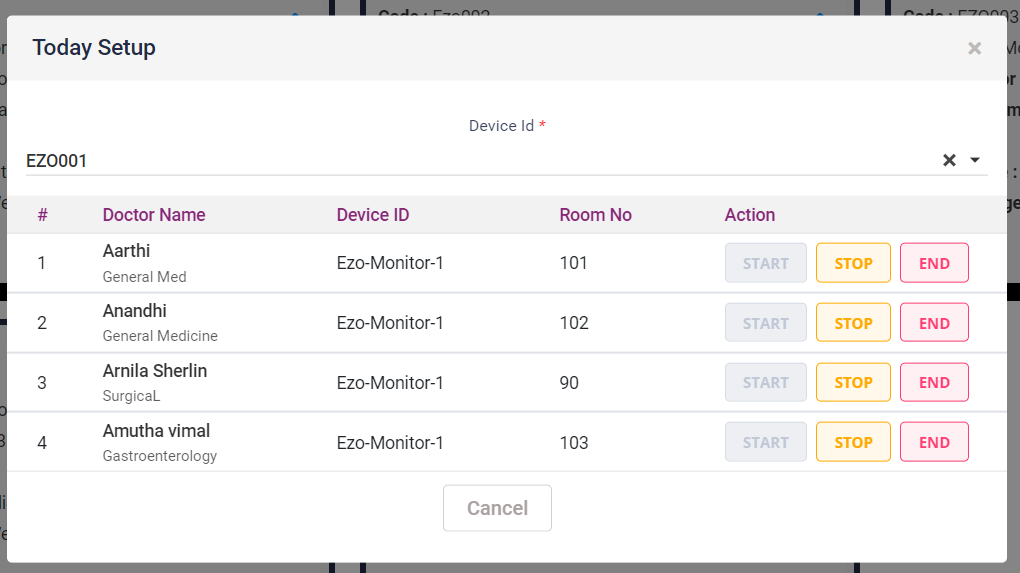Image resolution: width=1020 pixels, height=573 pixels.
Task: Click the Device Id field showing EZO001
Action: pos(480,160)
